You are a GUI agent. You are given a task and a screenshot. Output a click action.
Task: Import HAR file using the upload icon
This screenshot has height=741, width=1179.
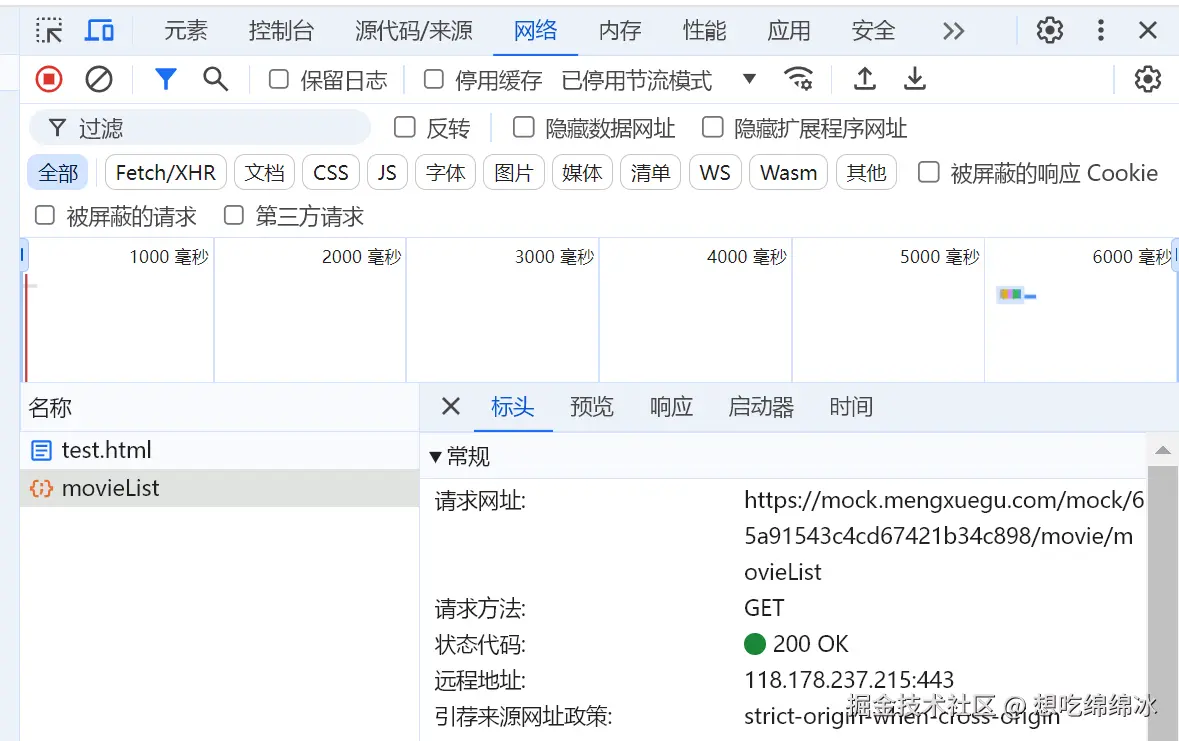coord(865,79)
